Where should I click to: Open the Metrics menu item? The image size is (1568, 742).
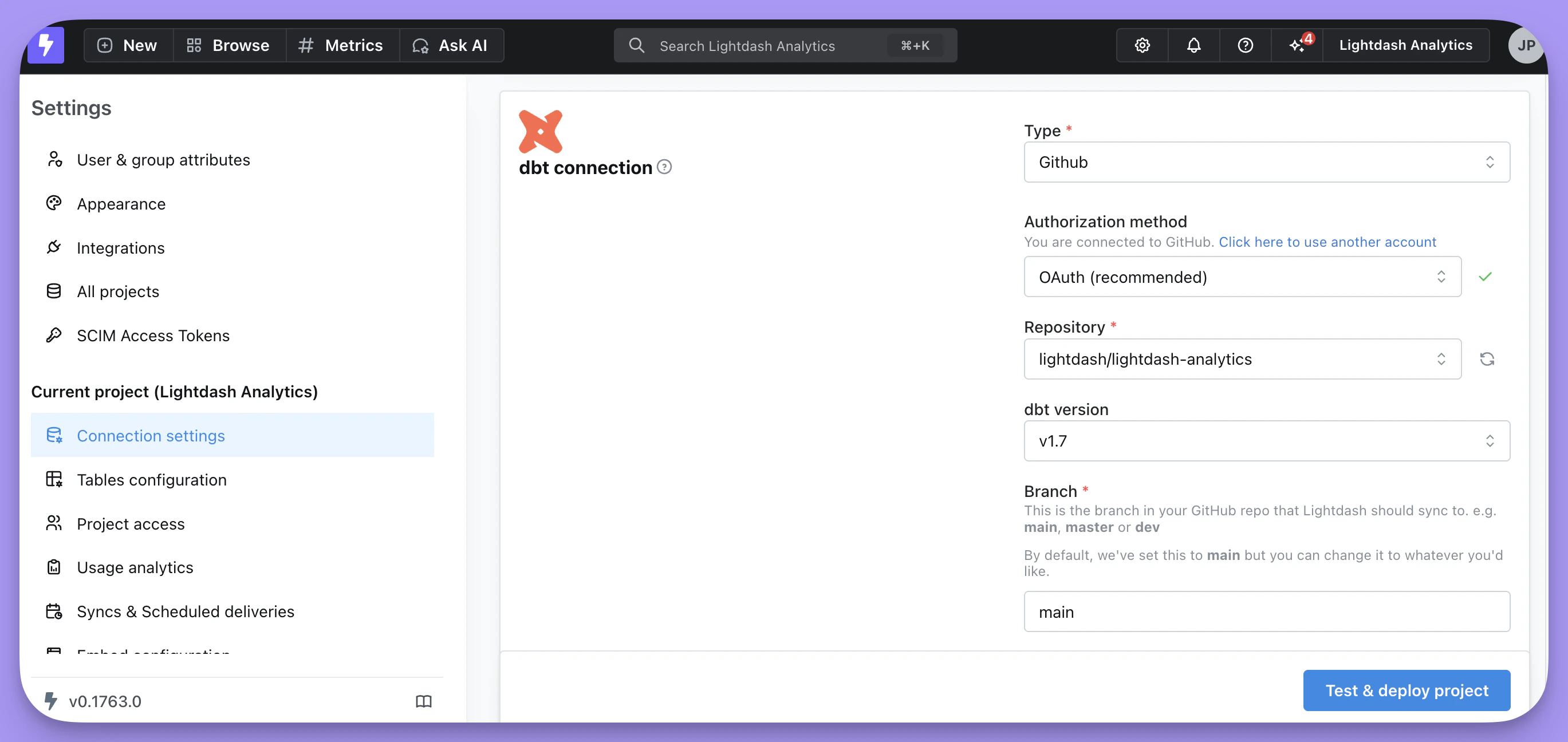[342, 45]
